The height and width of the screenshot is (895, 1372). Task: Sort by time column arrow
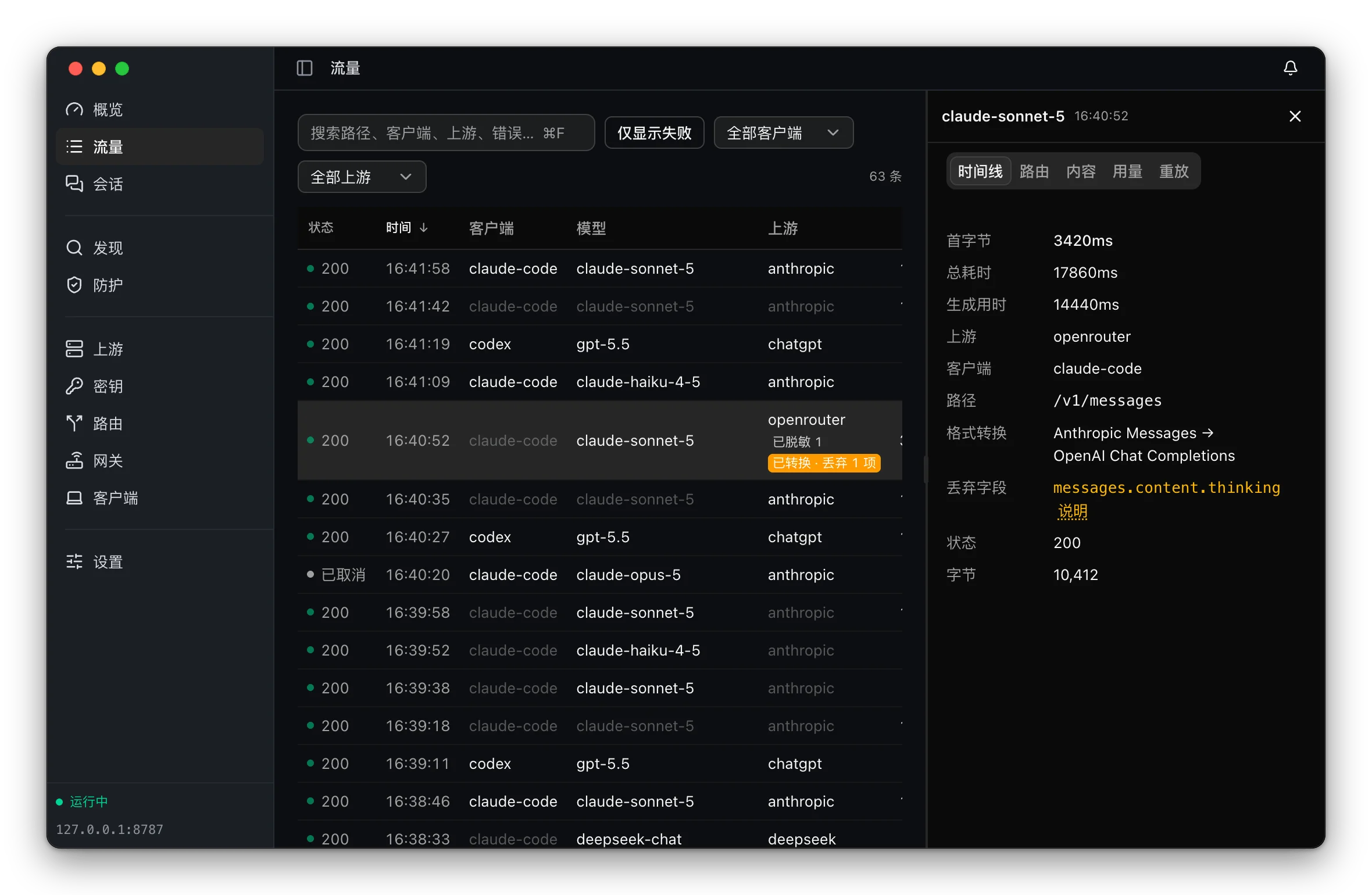click(424, 227)
